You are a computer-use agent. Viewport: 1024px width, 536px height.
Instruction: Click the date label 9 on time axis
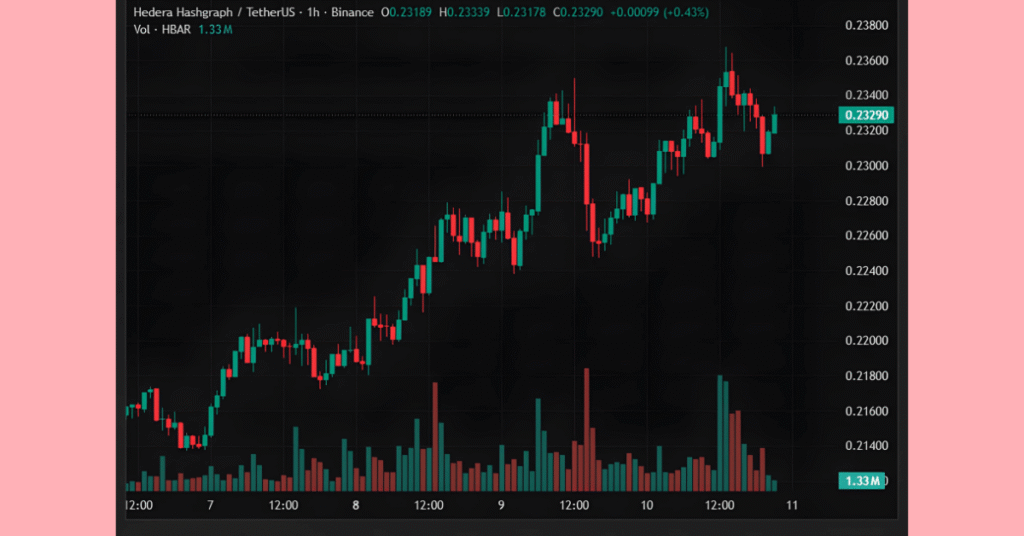(x=501, y=505)
